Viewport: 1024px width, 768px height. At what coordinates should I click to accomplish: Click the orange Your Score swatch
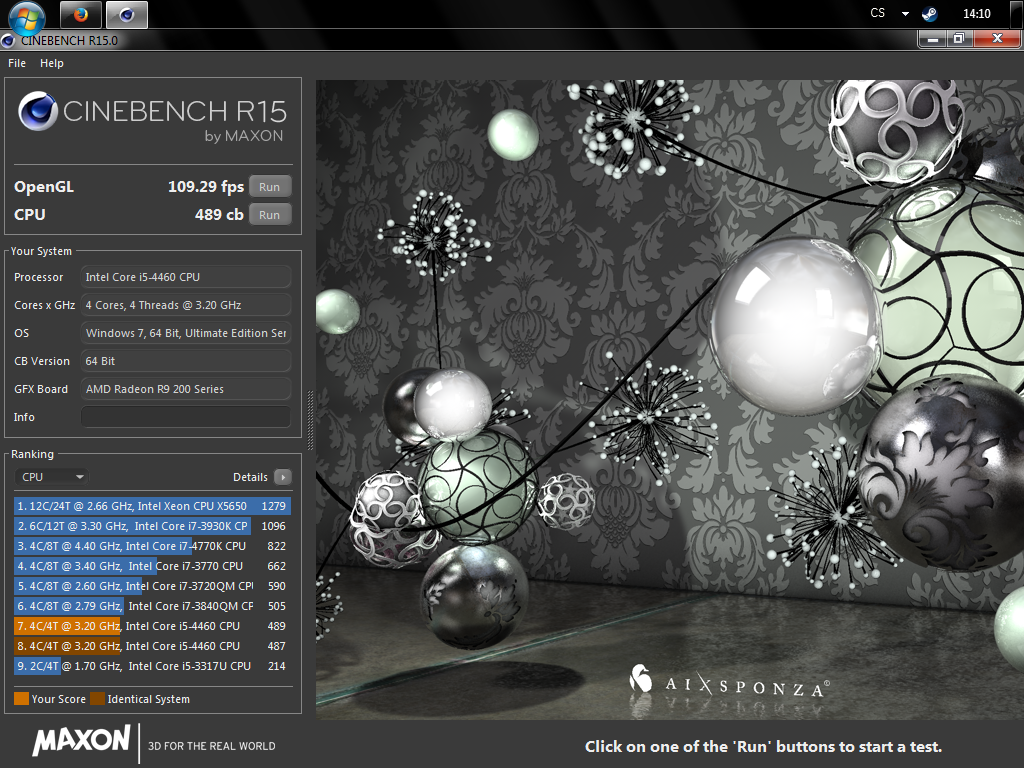pos(22,699)
